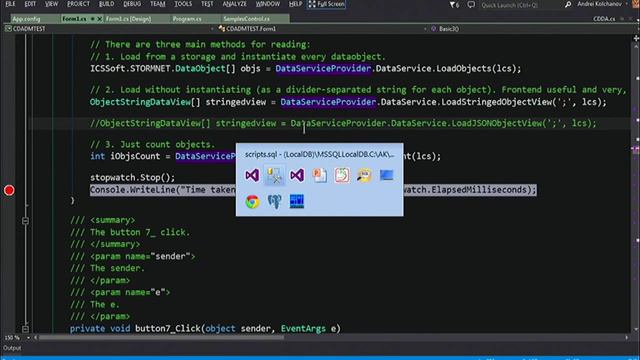This screenshot has width=640, height=360.
Task: Choose the magnifier app icon in switcher
Action: click(x=364, y=176)
